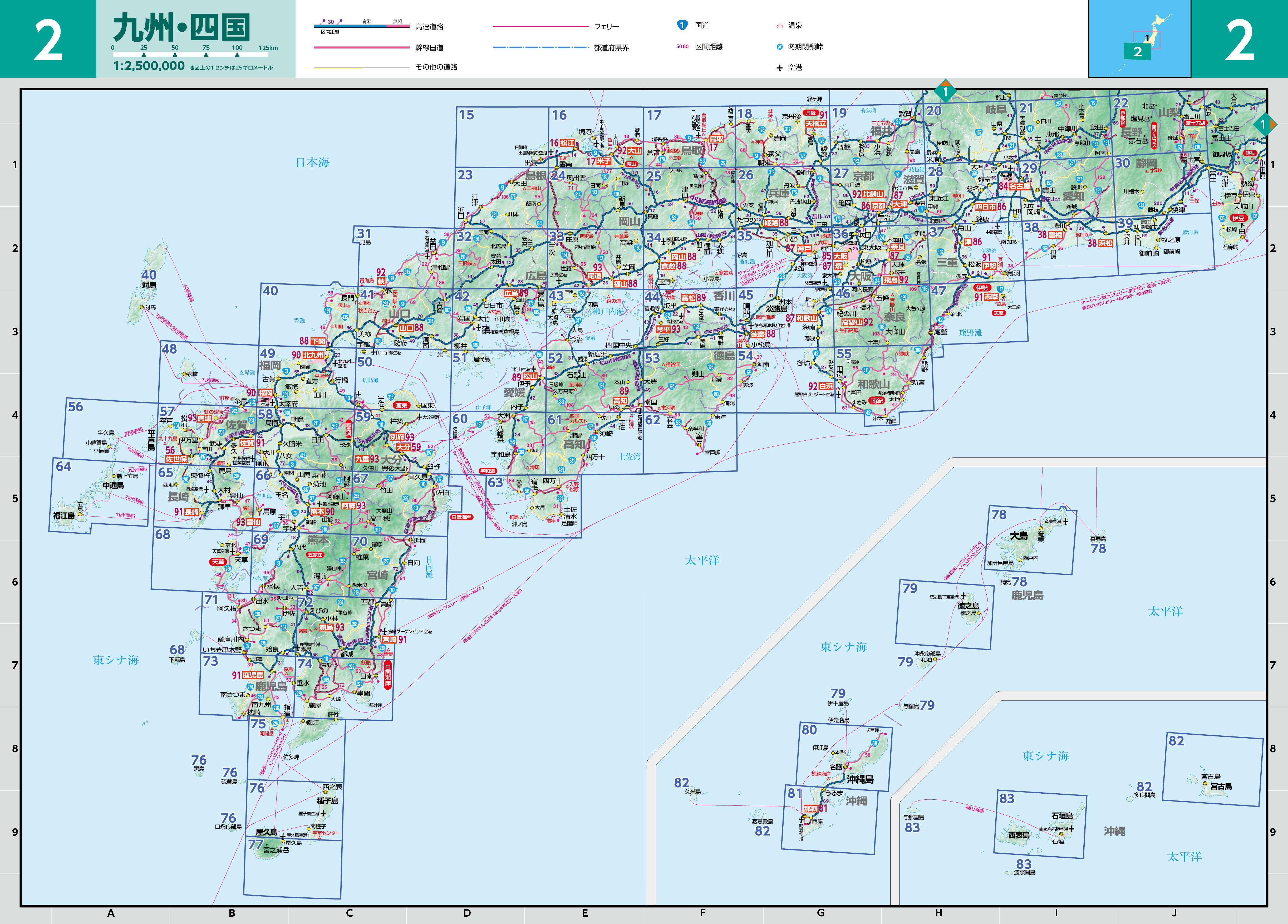Click the pink 幹線国道 sample line in legend
The width and height of the screenshot is (1288, 924).
(361, 48)
